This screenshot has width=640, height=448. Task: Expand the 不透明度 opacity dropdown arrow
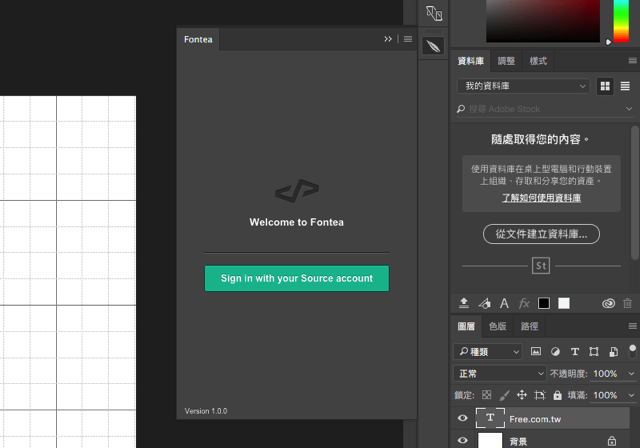631,373
